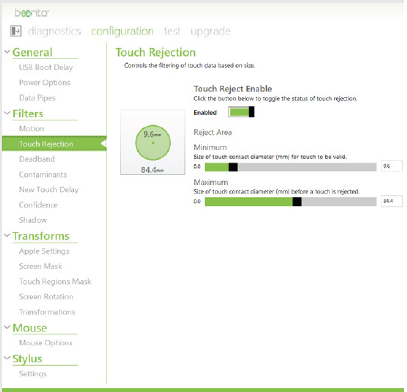Collapse the Transforms section chevron
Viewport: 407px width, 392px height.
coord(7,235)
